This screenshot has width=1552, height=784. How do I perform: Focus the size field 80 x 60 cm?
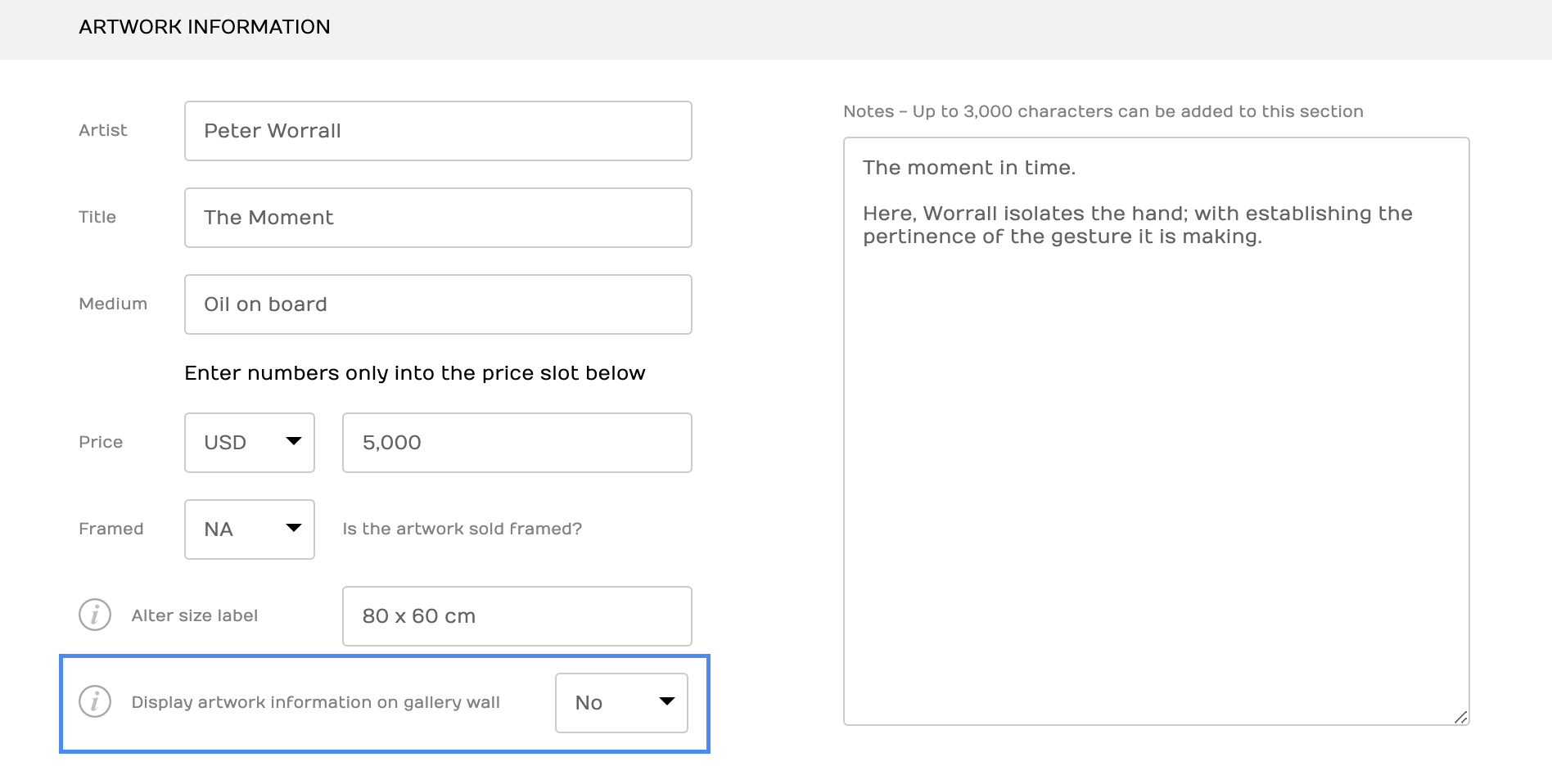(517, 616)
